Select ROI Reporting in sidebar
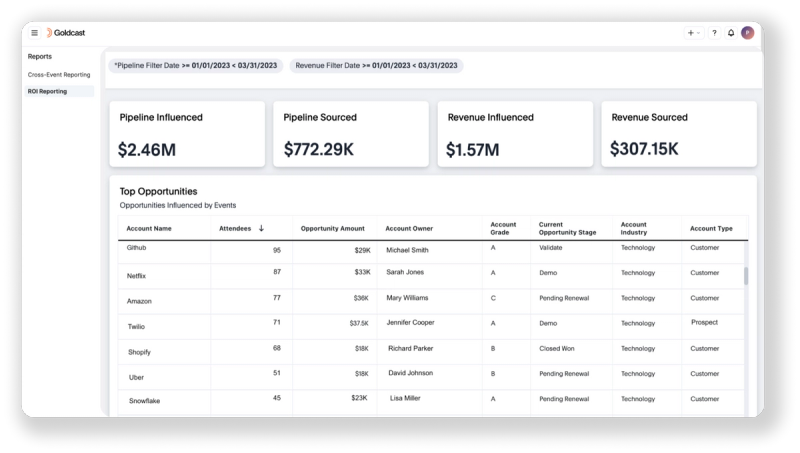Image resolution: width=800 pixels, height=453 pixels. tap(59, 91)
